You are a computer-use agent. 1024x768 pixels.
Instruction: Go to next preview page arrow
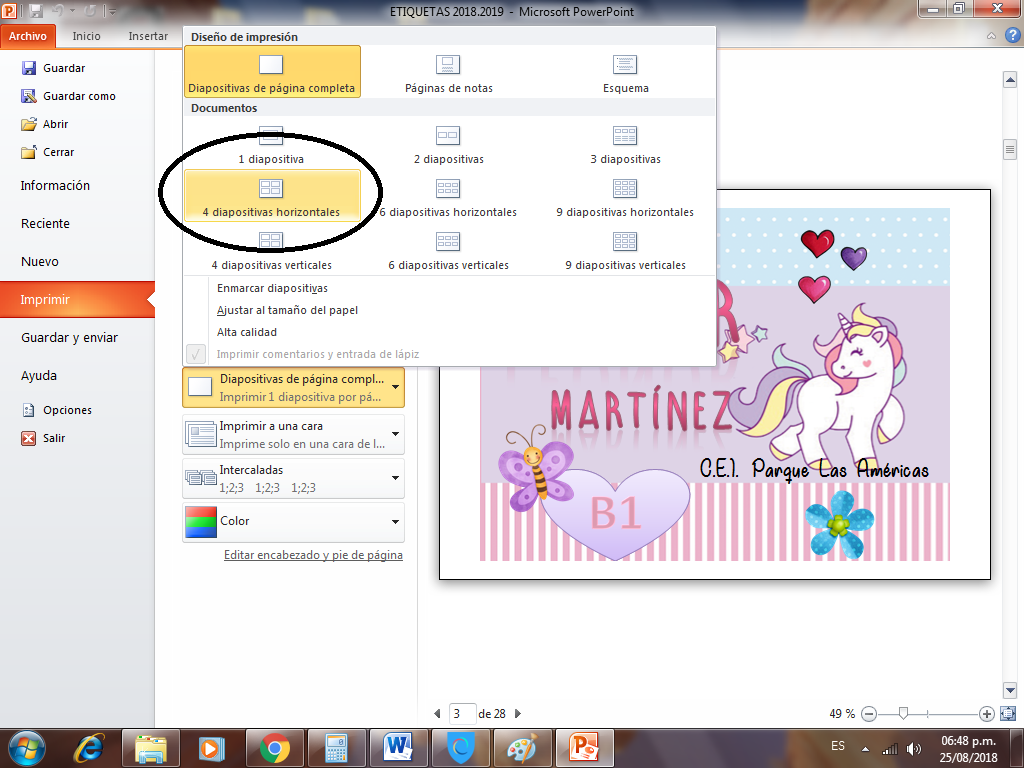(518, 714)
